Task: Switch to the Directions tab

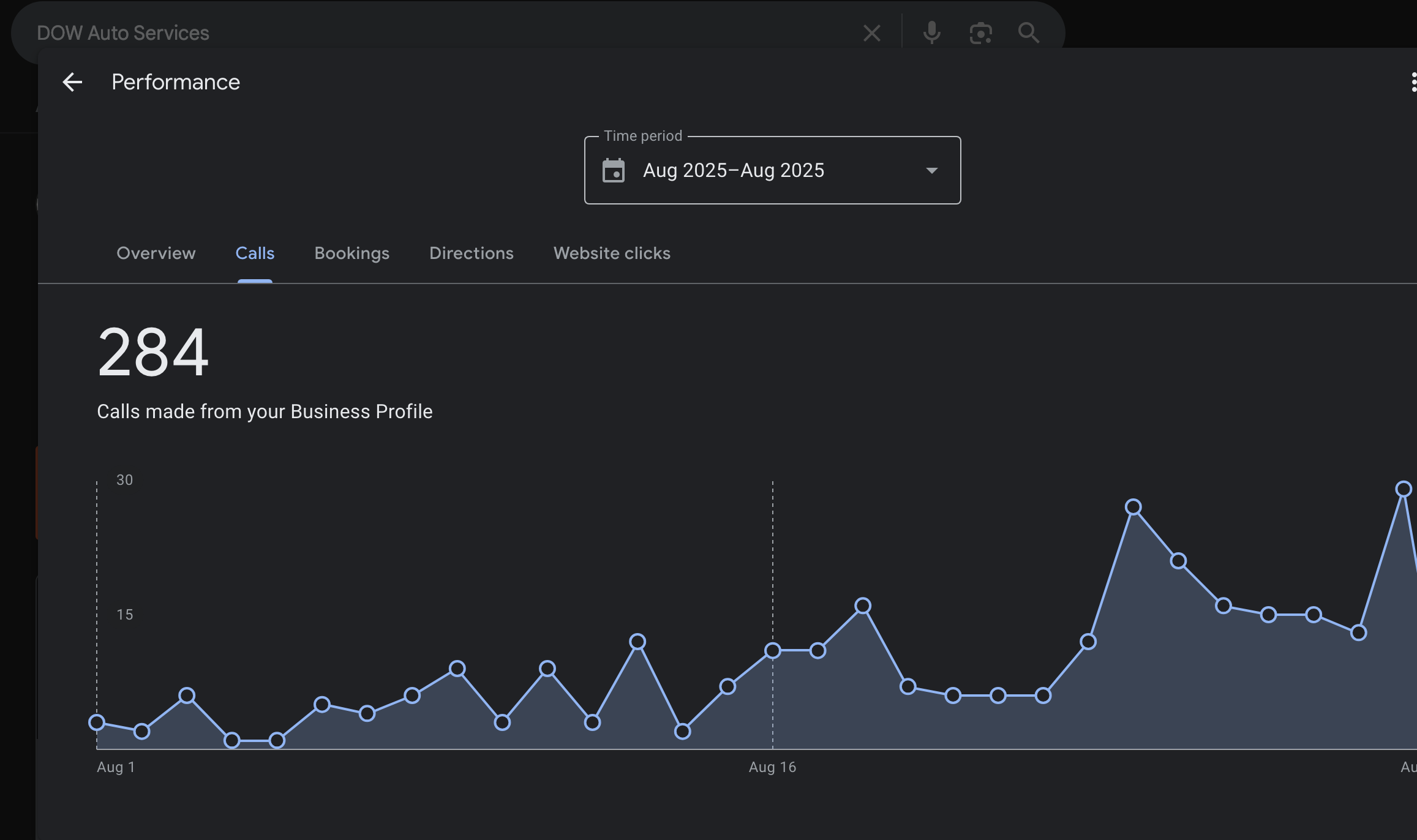Action: [x=471, y=253]
